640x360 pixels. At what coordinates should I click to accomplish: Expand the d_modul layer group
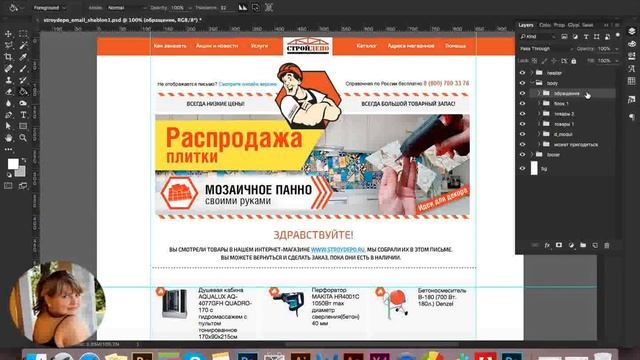point(539,134)
